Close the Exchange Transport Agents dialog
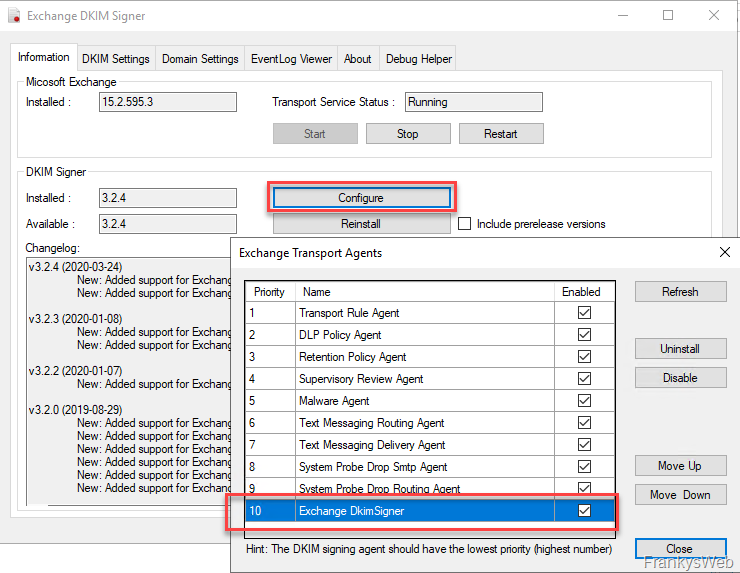 680,549
